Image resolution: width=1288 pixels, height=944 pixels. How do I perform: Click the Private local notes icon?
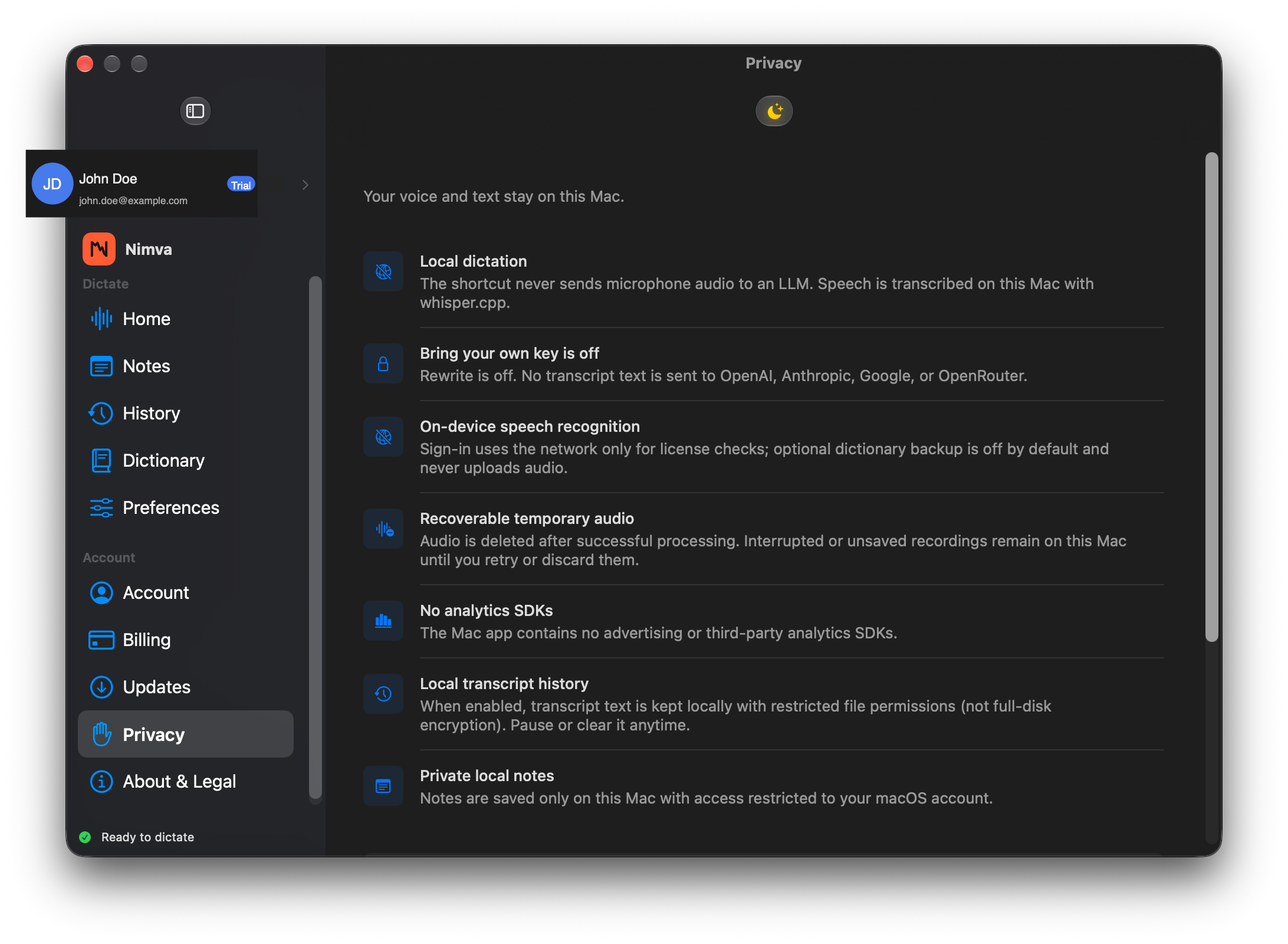tap(383, 786)
